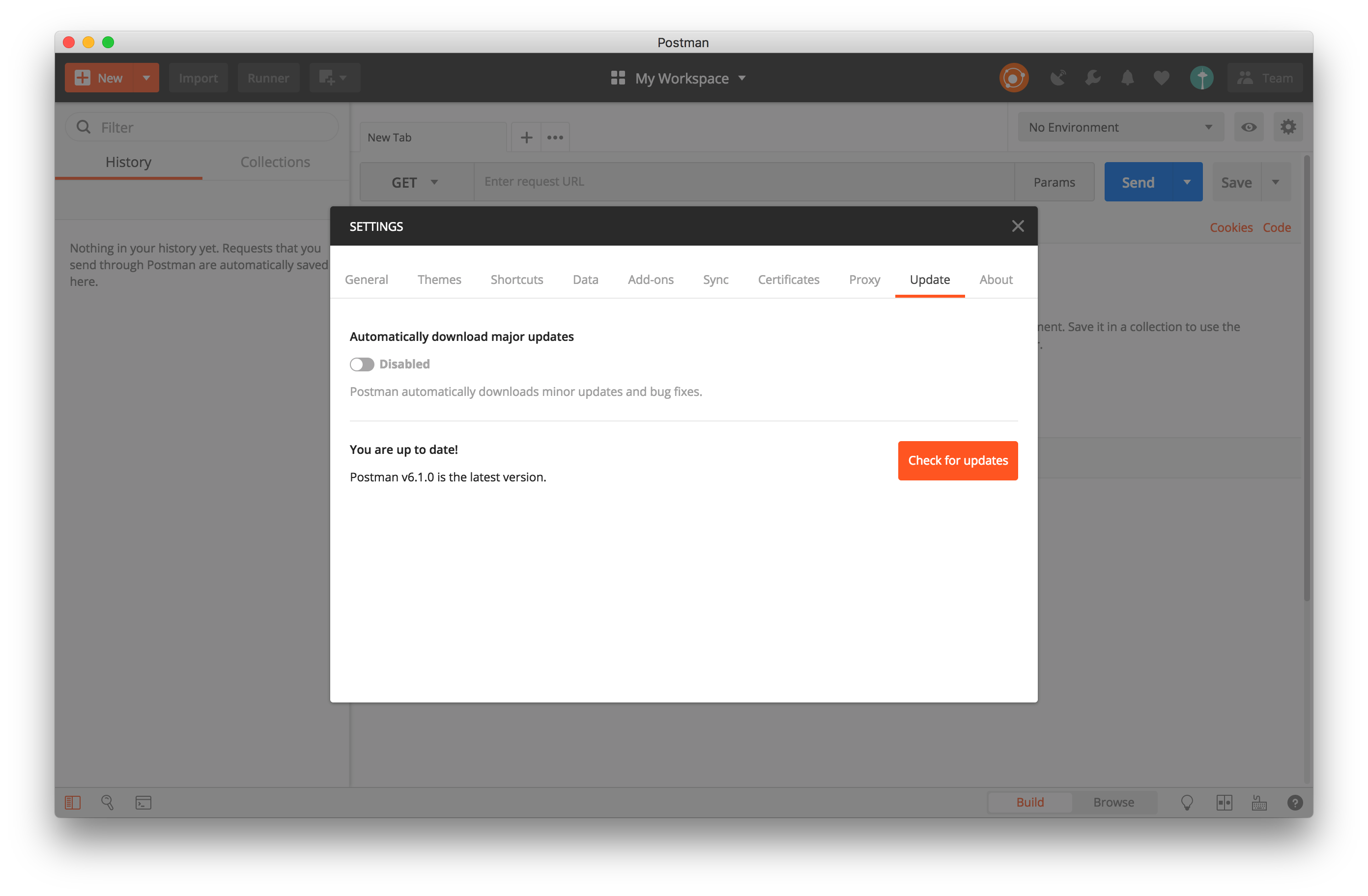Click the notification bell icon
1368x896 pixels.
(x=1127, y=78)
